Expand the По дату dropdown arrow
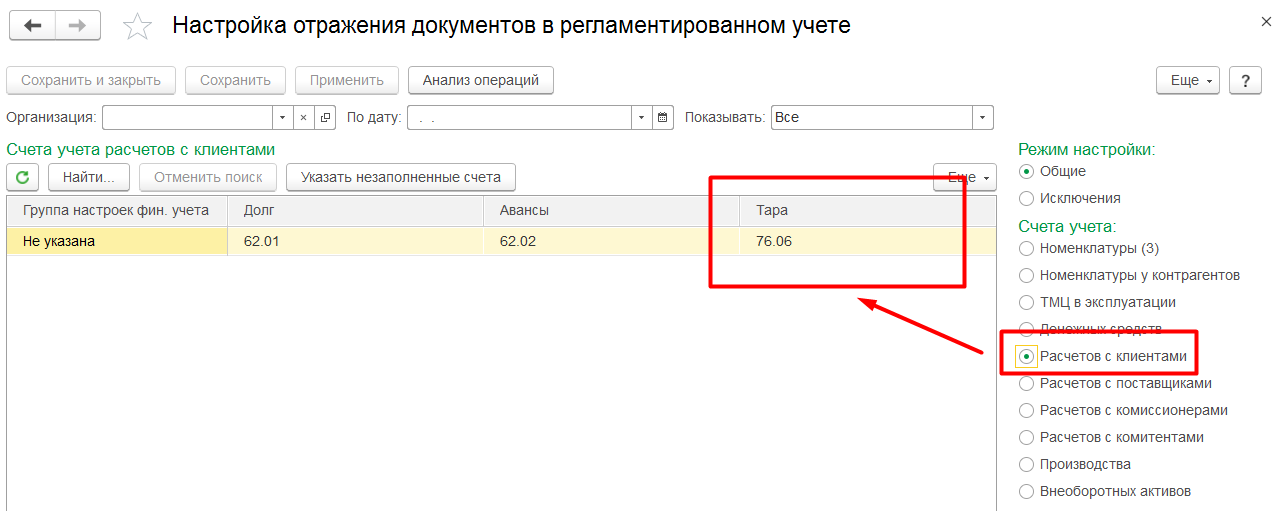 (x=642, y=118)
